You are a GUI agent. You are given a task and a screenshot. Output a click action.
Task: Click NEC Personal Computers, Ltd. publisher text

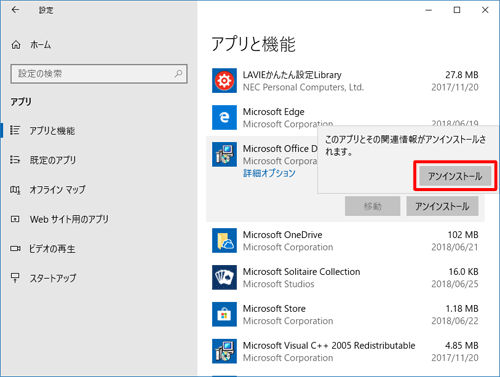(303, 87)
